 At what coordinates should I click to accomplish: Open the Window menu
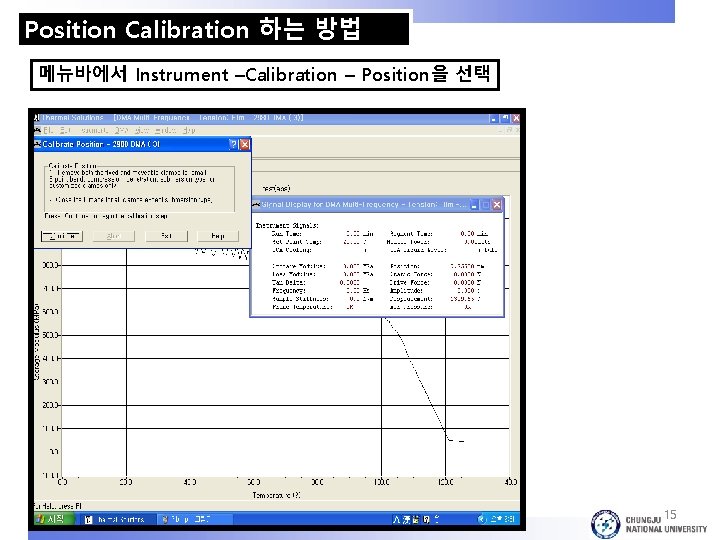166,130
